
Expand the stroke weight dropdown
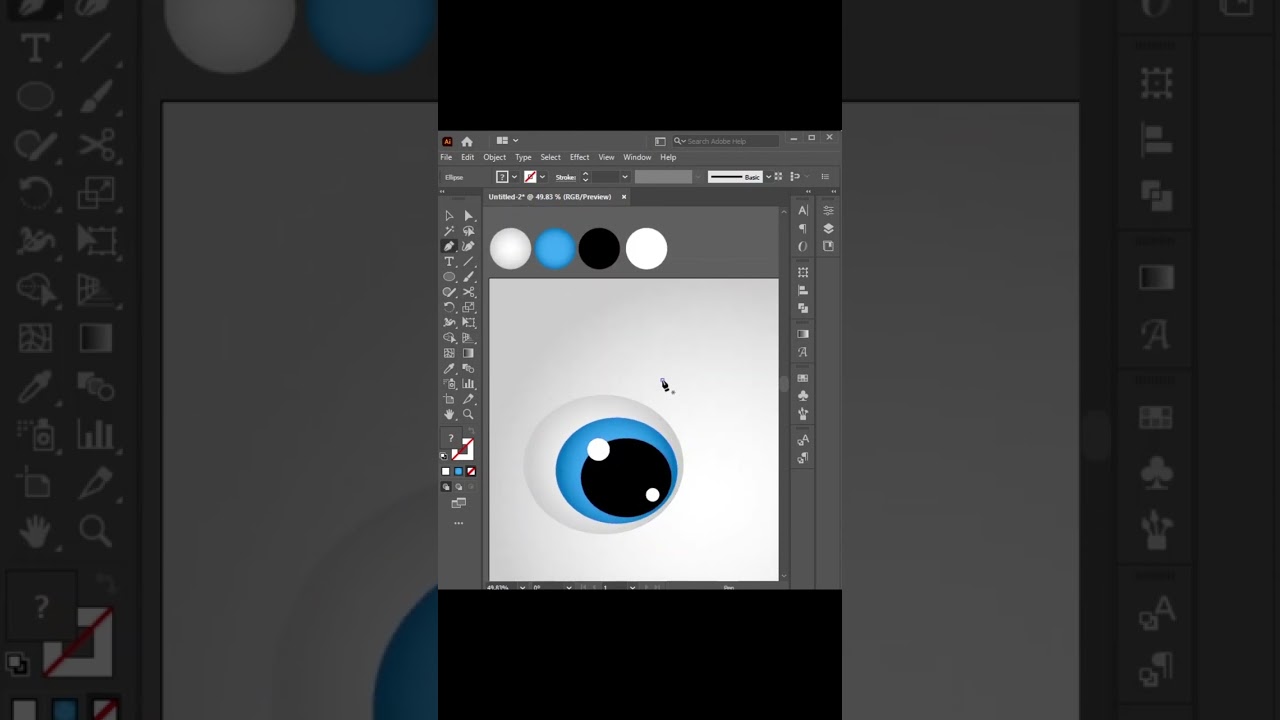625,177
